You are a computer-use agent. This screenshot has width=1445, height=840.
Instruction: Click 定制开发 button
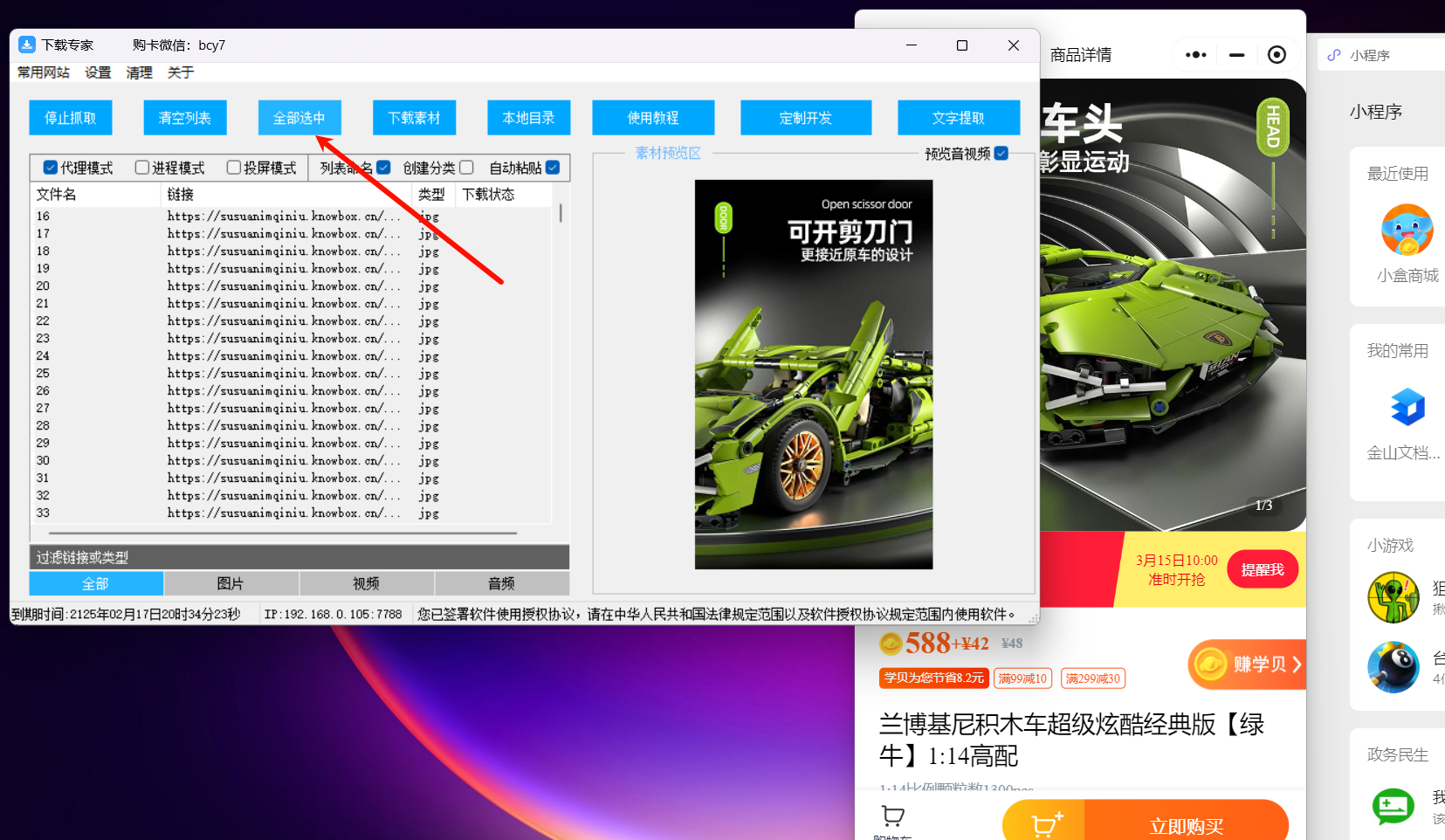[x=806, y=118]
